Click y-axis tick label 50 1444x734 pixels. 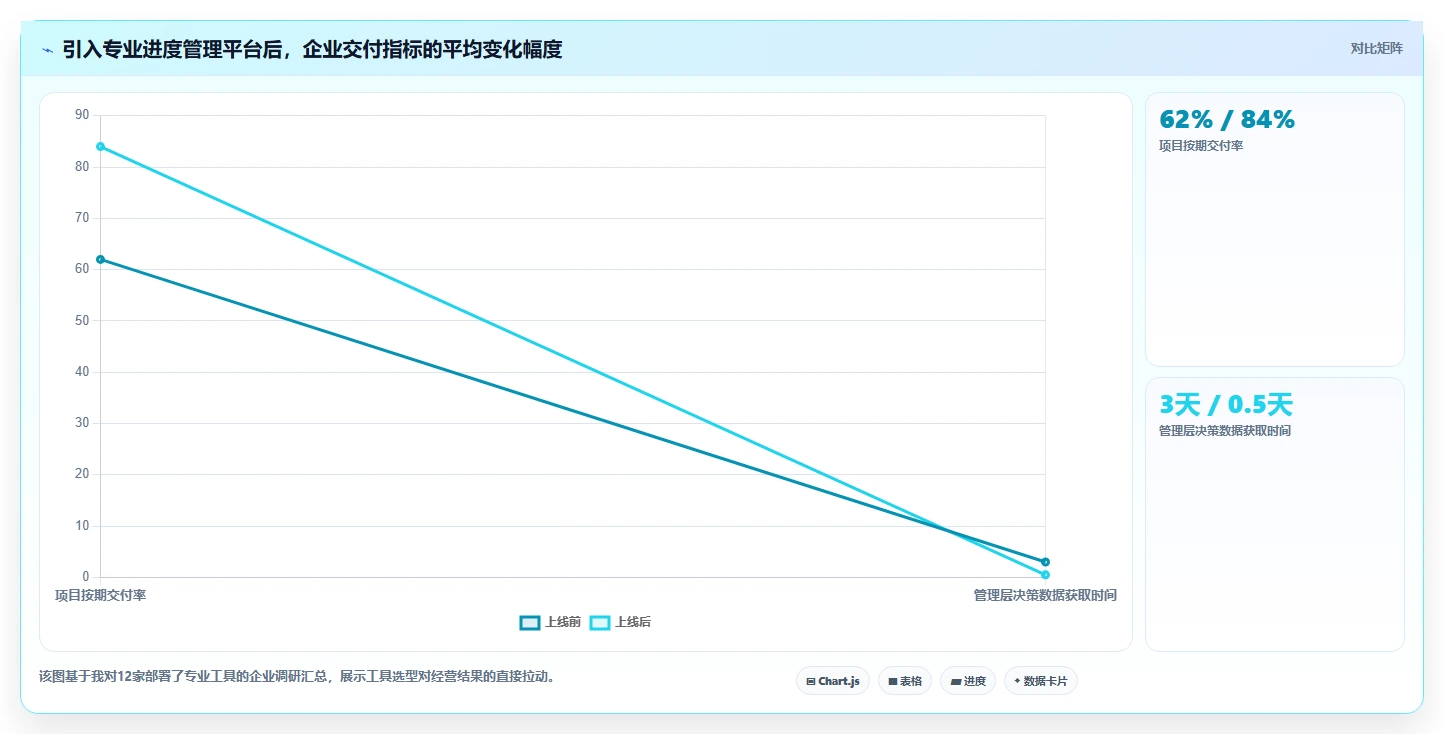pos(82,320)
